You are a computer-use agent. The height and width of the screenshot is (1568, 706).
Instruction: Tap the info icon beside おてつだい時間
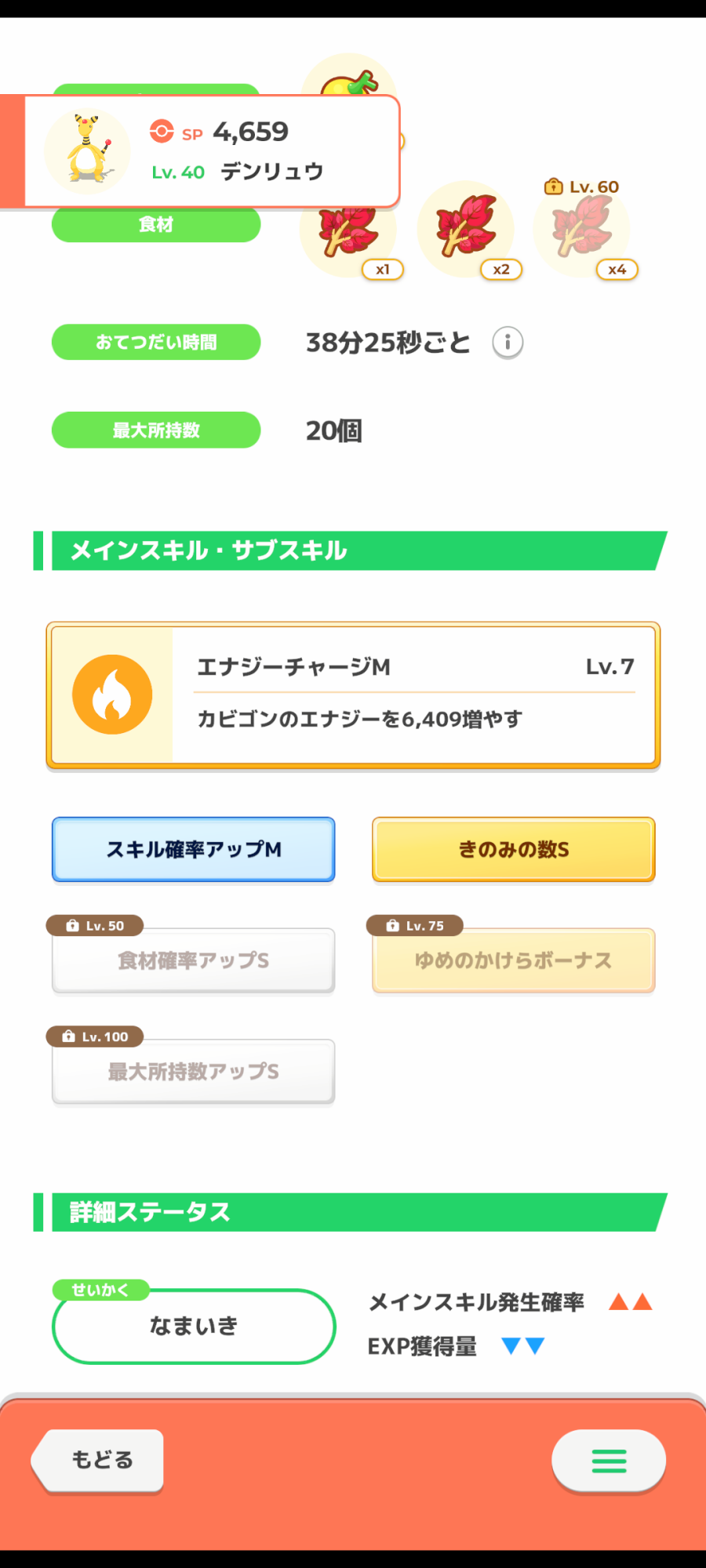click(508, 343)
